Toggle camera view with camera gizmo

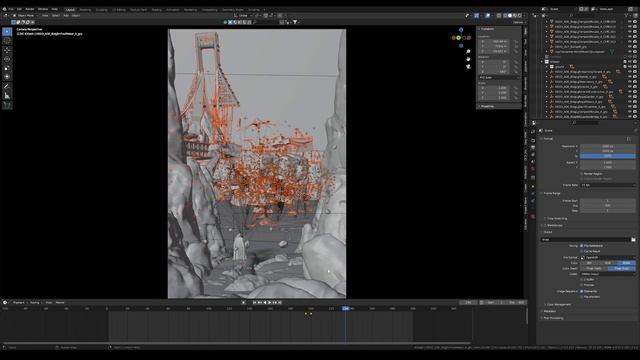point(468,66)
